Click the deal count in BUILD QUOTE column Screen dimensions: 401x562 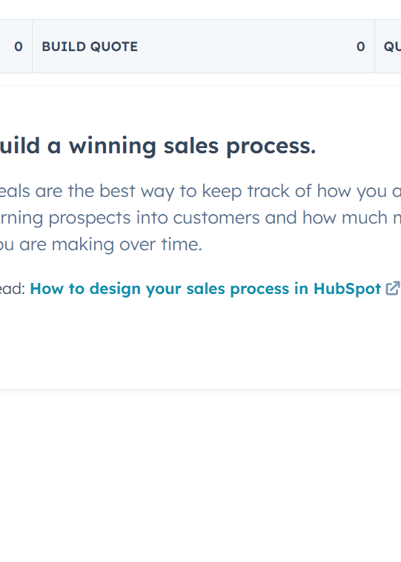[361, 47]
